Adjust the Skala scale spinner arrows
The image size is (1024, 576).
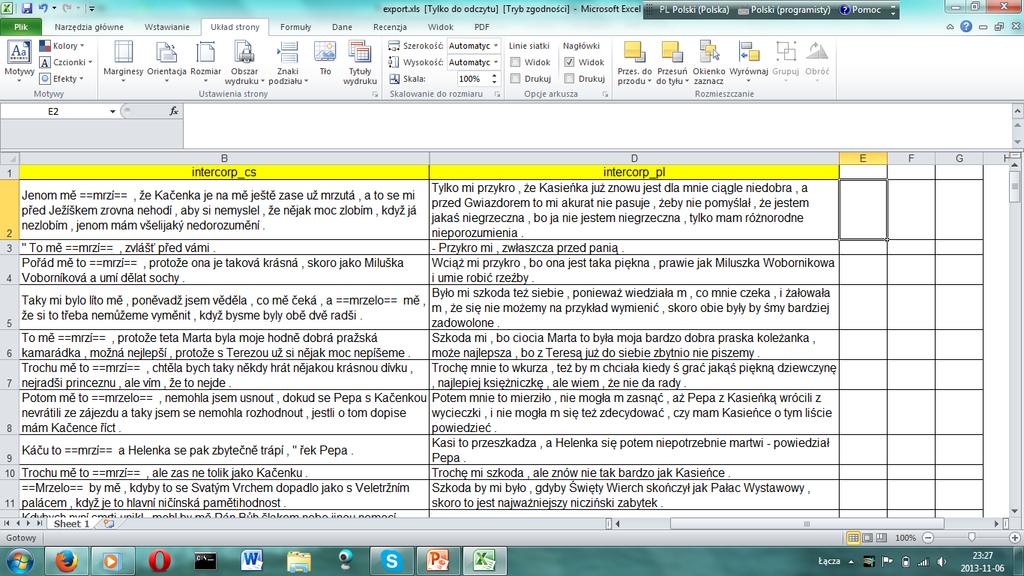pyautogui.click(x=494, y=78)
